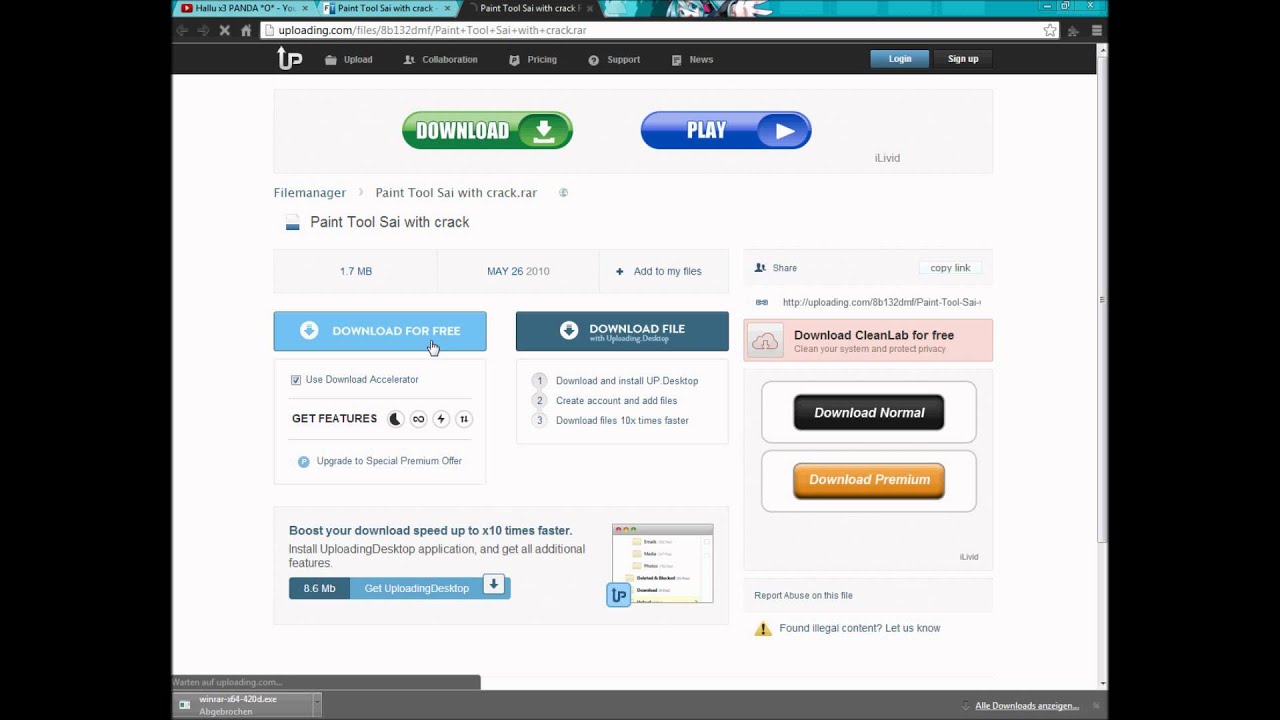The image size is (1280, 720).
Task: Click green DOWNLOAD ad button
Action: pos(487,130)
